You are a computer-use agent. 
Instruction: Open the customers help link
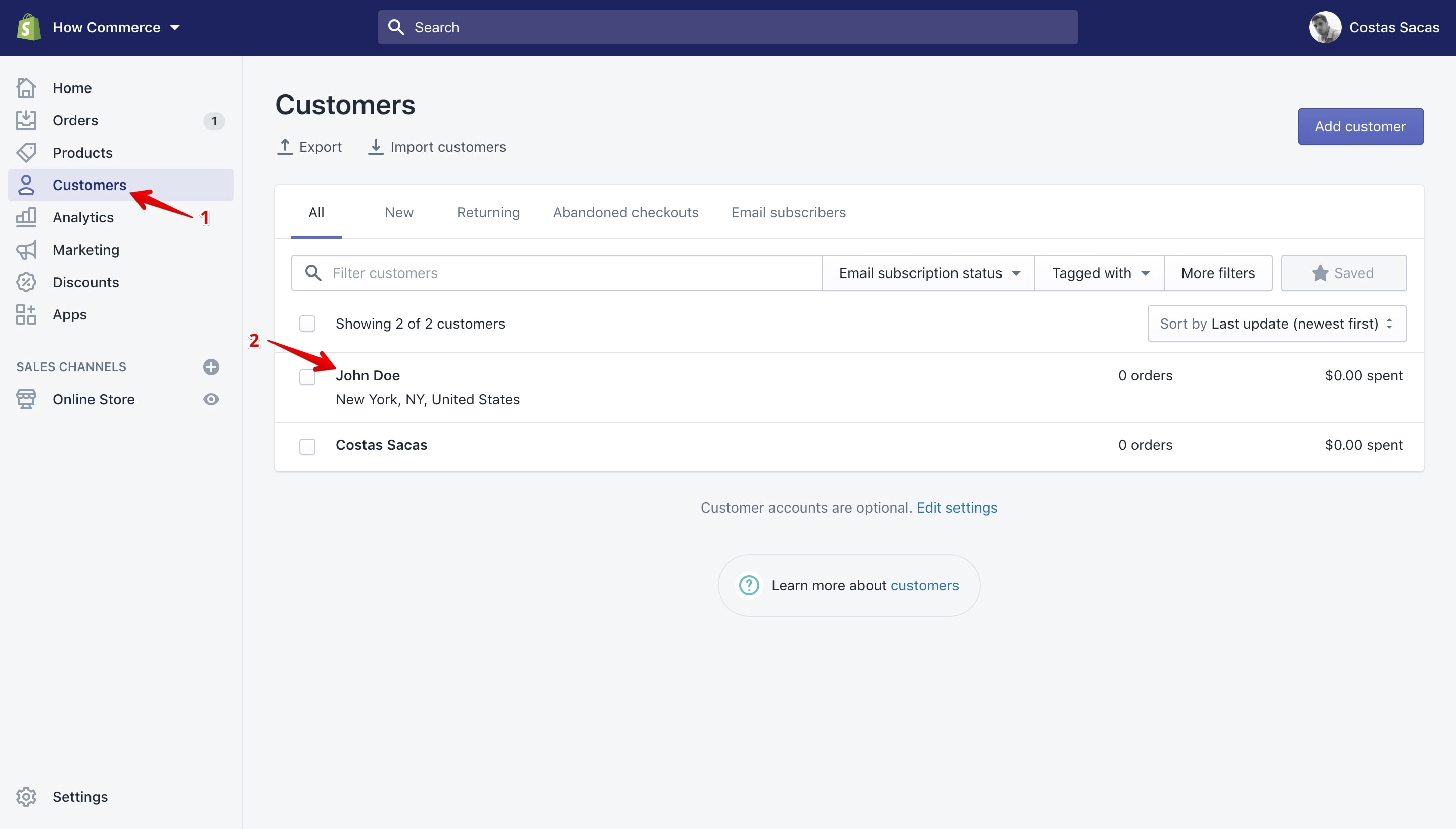[x=924, y=585]
